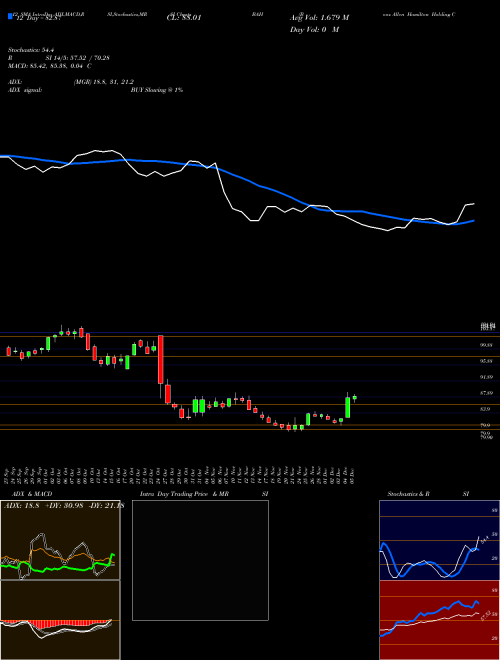Click the empty intraday trading price chart box
This screenshot has width=500, height=660.
(x=200, y=560)
